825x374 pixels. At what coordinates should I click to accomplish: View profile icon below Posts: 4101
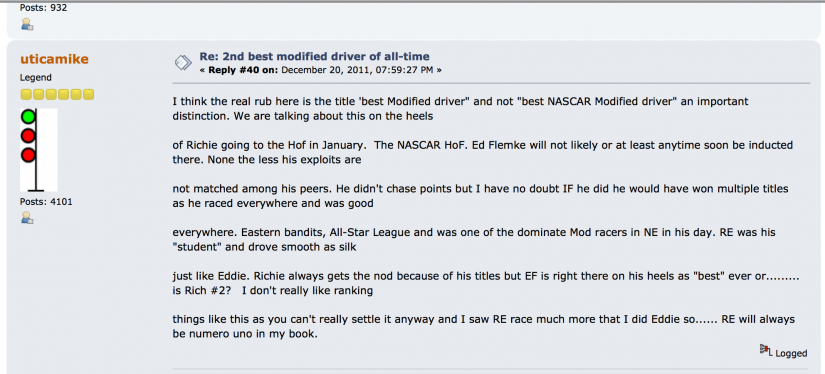(x=27, y=217)
